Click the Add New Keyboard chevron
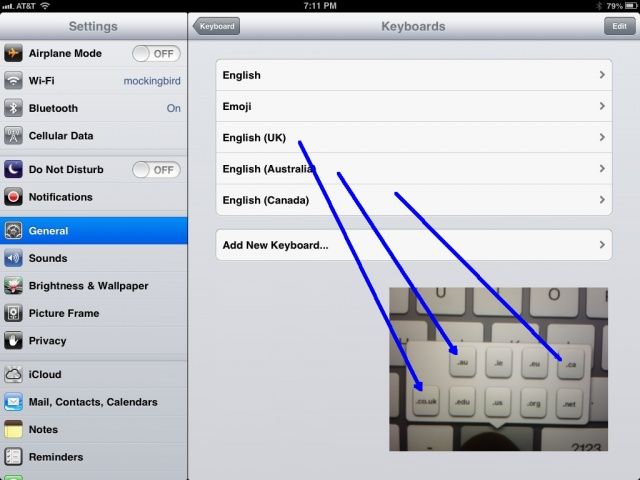The height and width of the screenshot is (480, 640). pos(601,244)
